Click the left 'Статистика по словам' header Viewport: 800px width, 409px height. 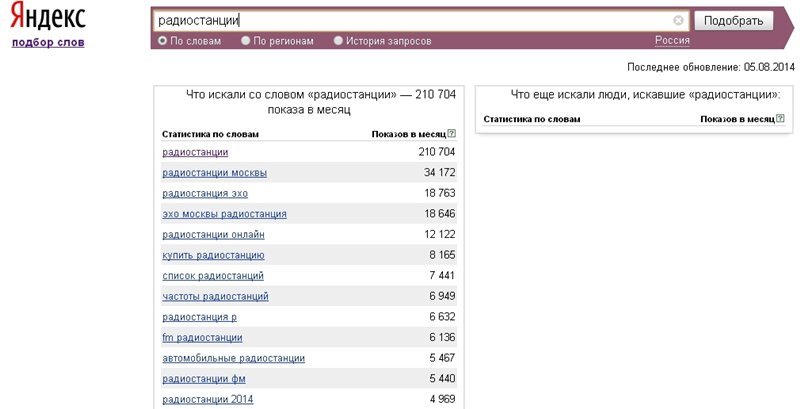point(210,134)
